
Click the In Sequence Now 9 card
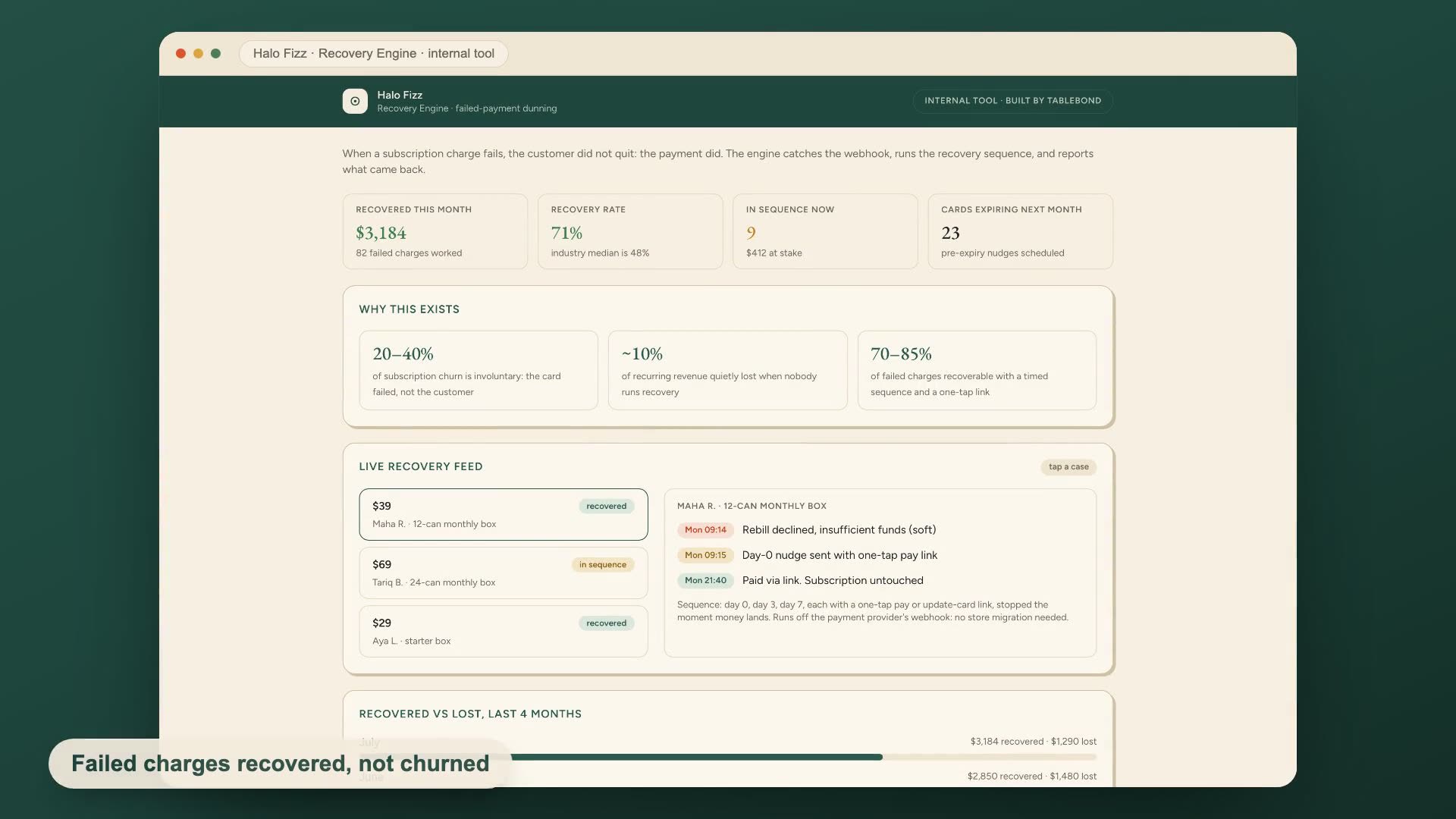[x=825, y=231]
